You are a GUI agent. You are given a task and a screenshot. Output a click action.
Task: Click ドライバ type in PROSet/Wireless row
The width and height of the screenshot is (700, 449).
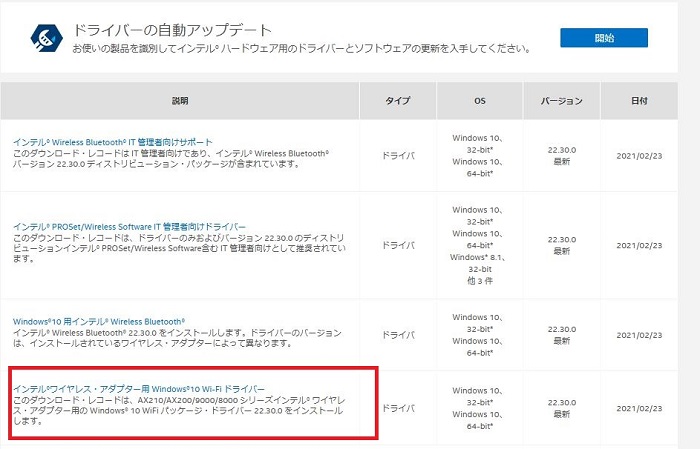click(398, 245)
